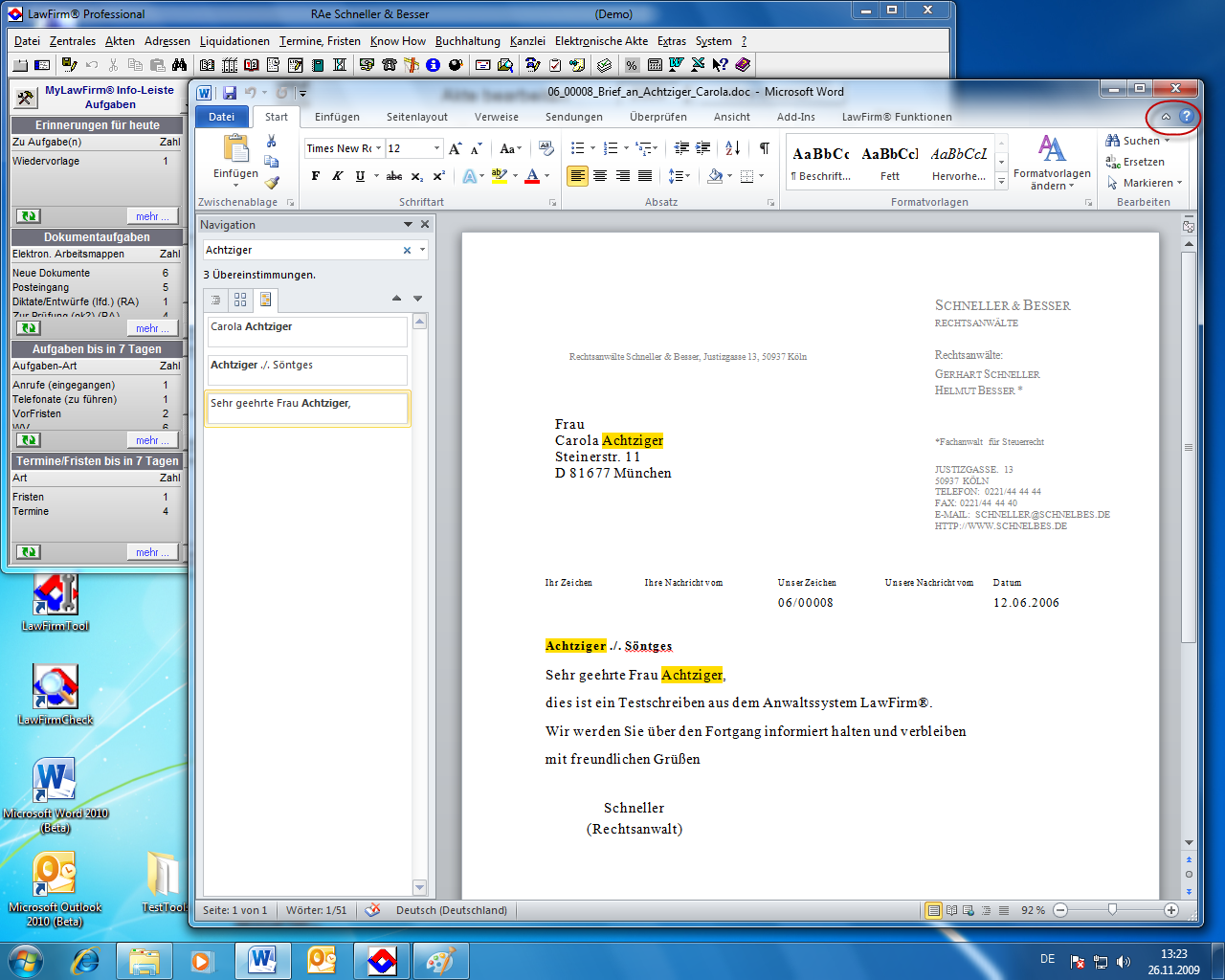Open the Times New Roman font dropdown
This screenshot has height=980, width=1225.
pos(378,148)
